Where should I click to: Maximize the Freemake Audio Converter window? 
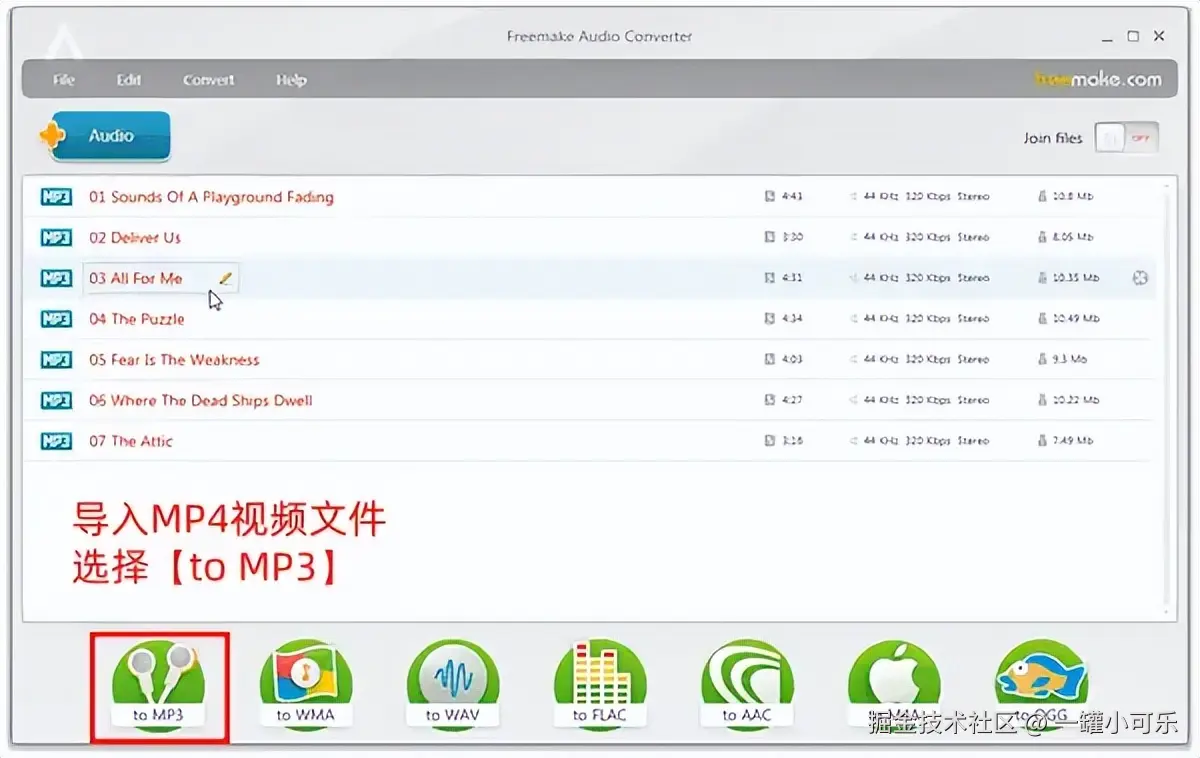point(1133,36)
